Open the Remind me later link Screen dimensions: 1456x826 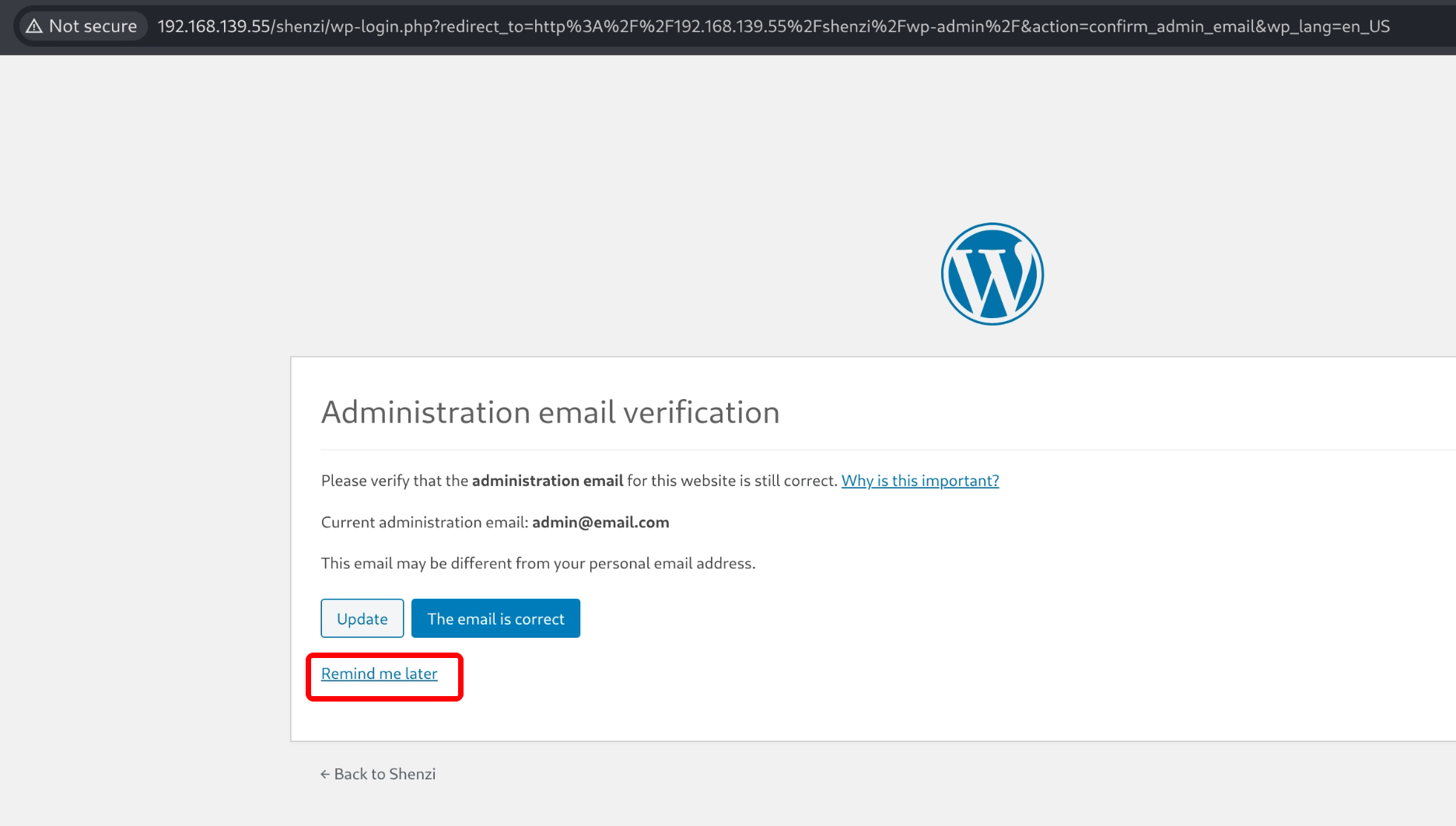[x=379, y=674]
